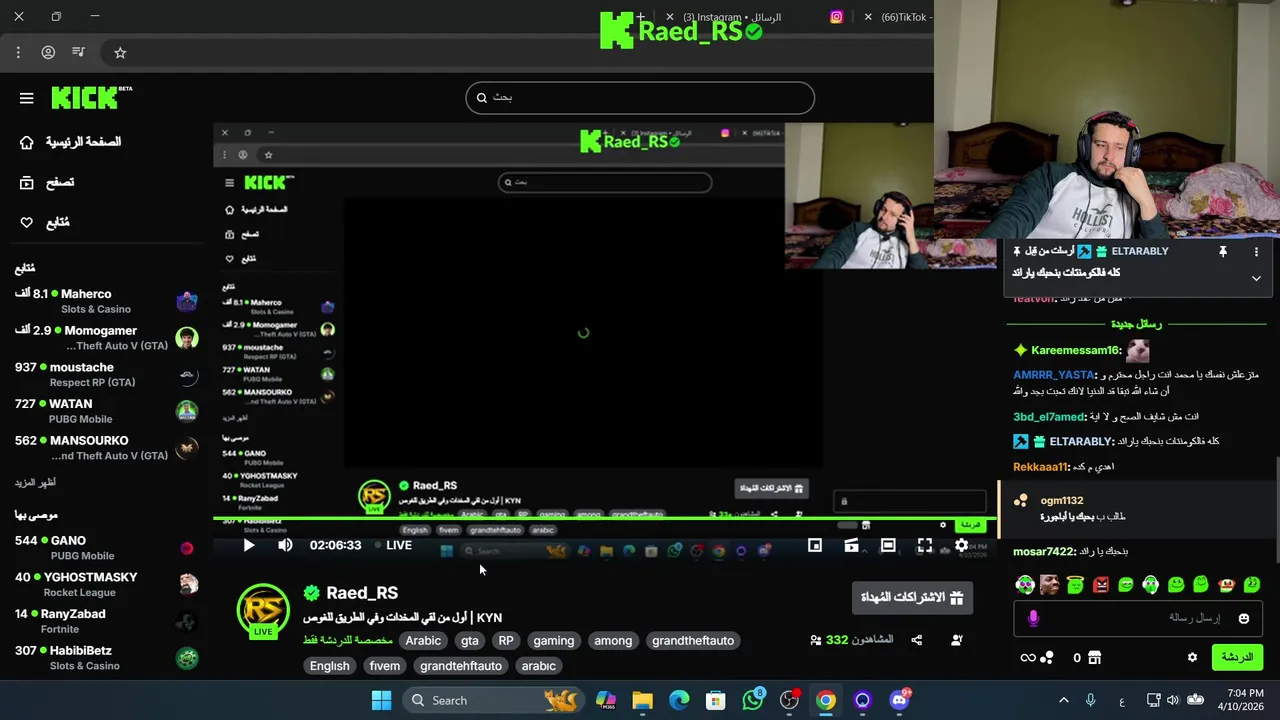Screen dimensions: 1280x720
Task: Expand pinned message with the chevron
Action: point(1256,278)
